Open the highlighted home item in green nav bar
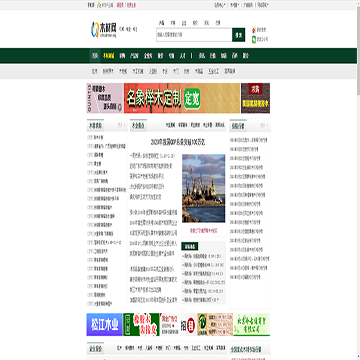360x360 pixels. point(95,56)
